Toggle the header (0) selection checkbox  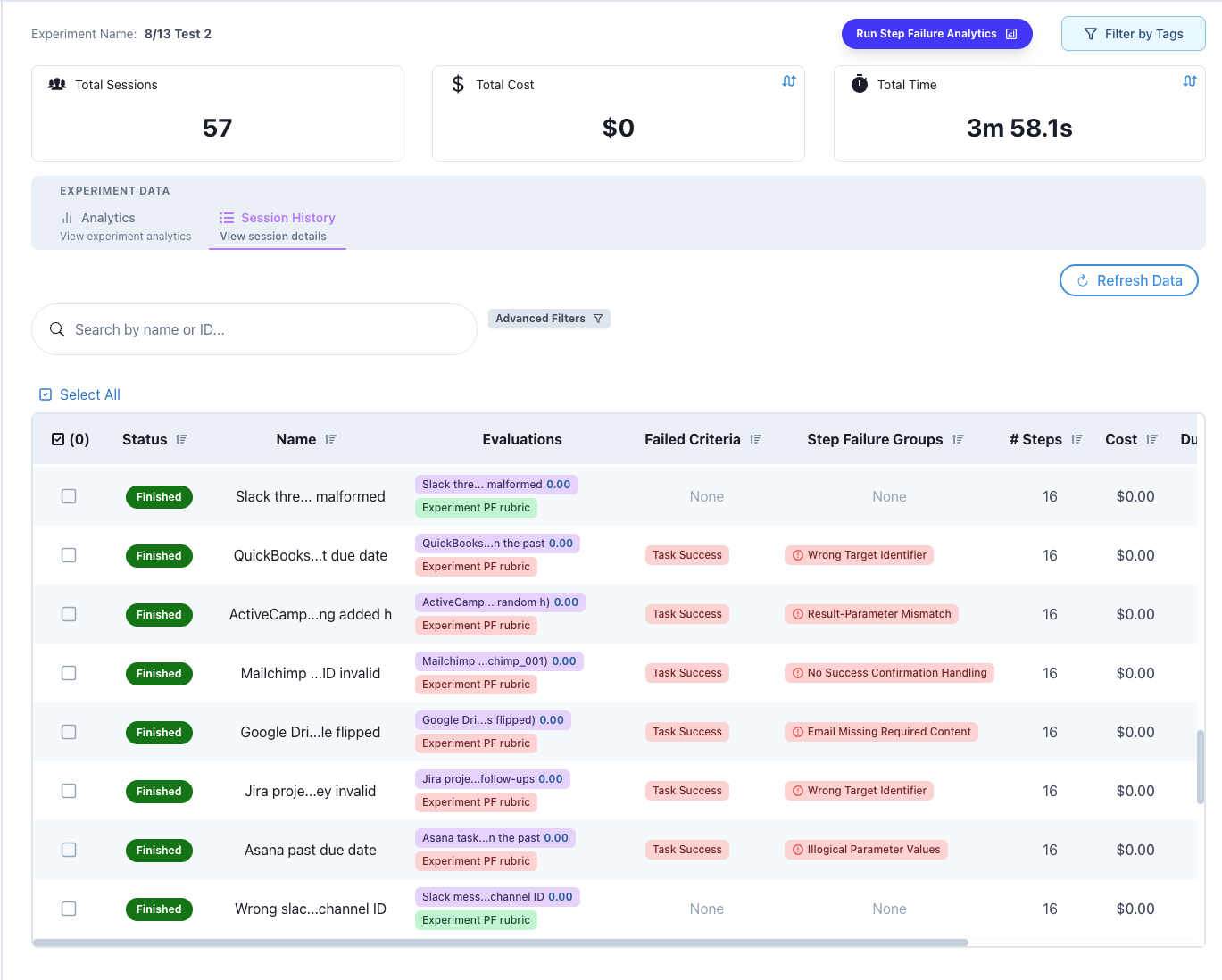point(58,439)
